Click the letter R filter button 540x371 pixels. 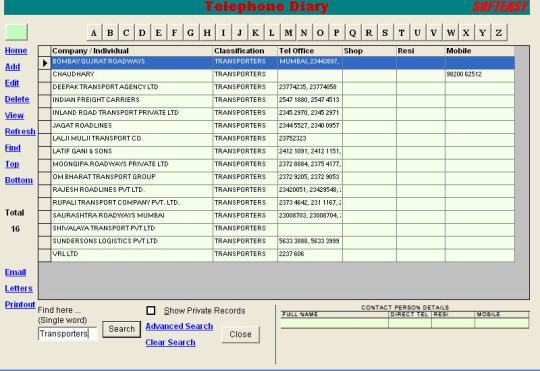click(369, 33)
